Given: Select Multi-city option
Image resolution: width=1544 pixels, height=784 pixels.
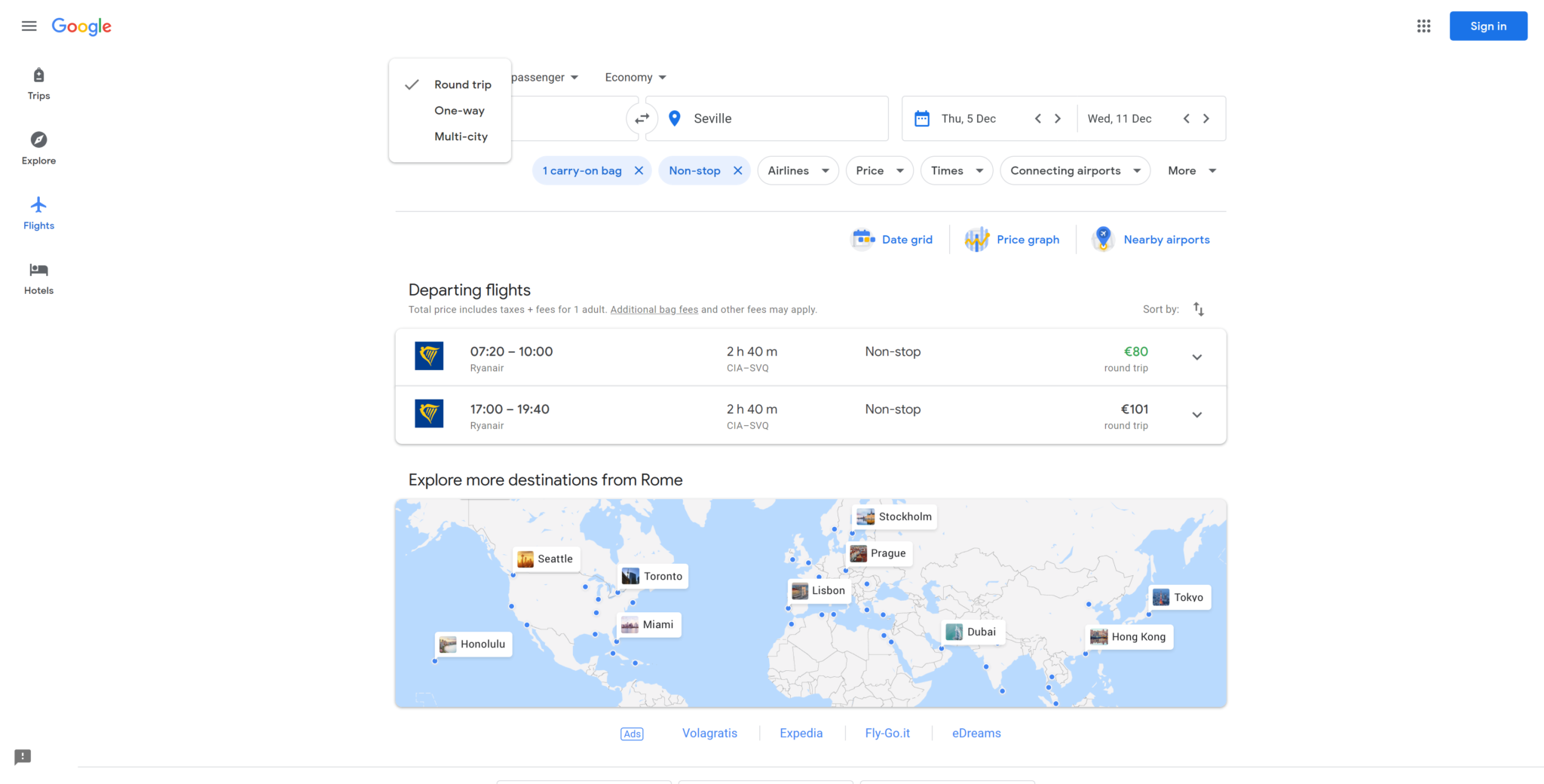Looking at the screenshot, I should pyautogui.click(x=450, y=136).
